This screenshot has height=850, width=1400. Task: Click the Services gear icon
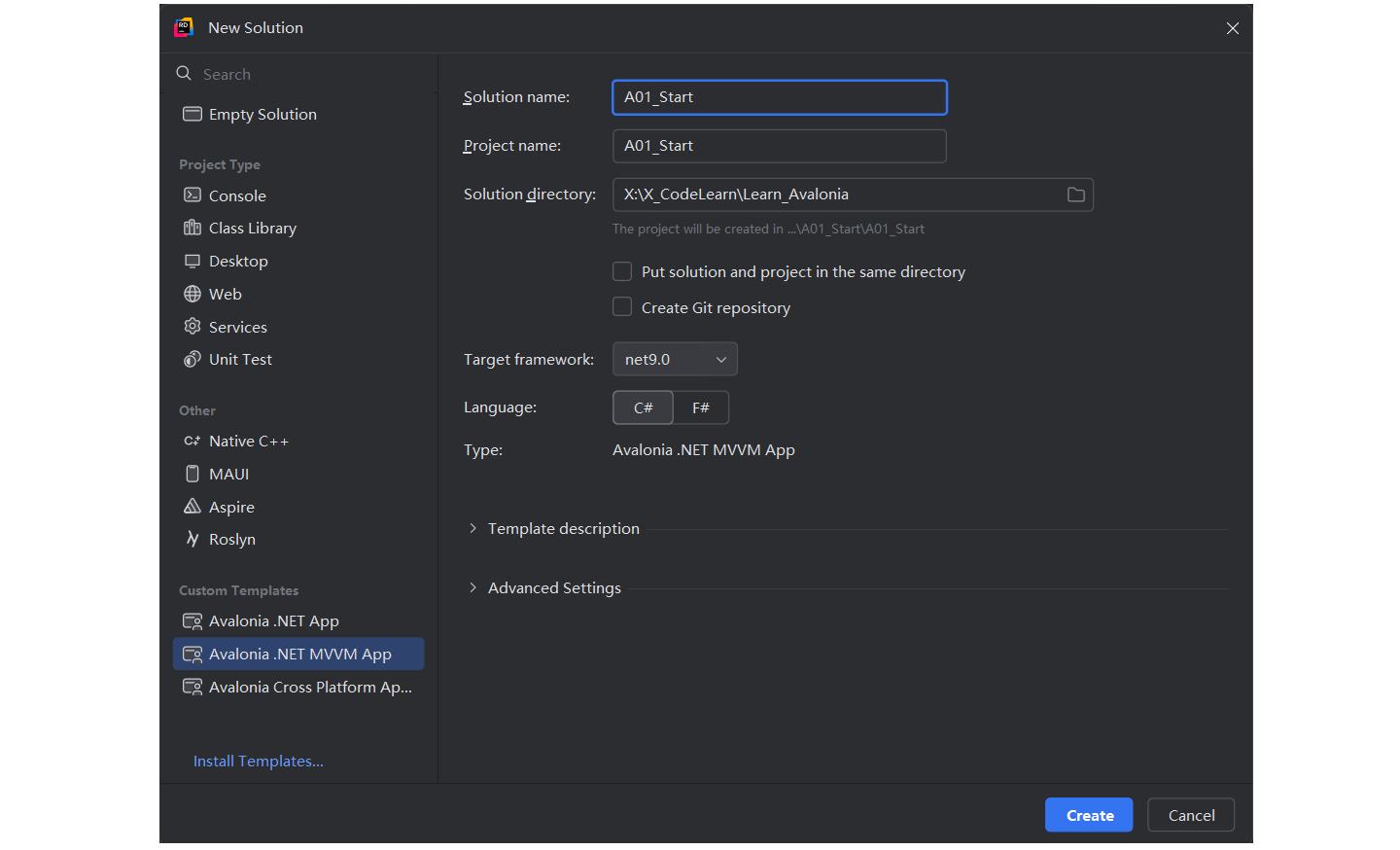click(x=192, y=327)
